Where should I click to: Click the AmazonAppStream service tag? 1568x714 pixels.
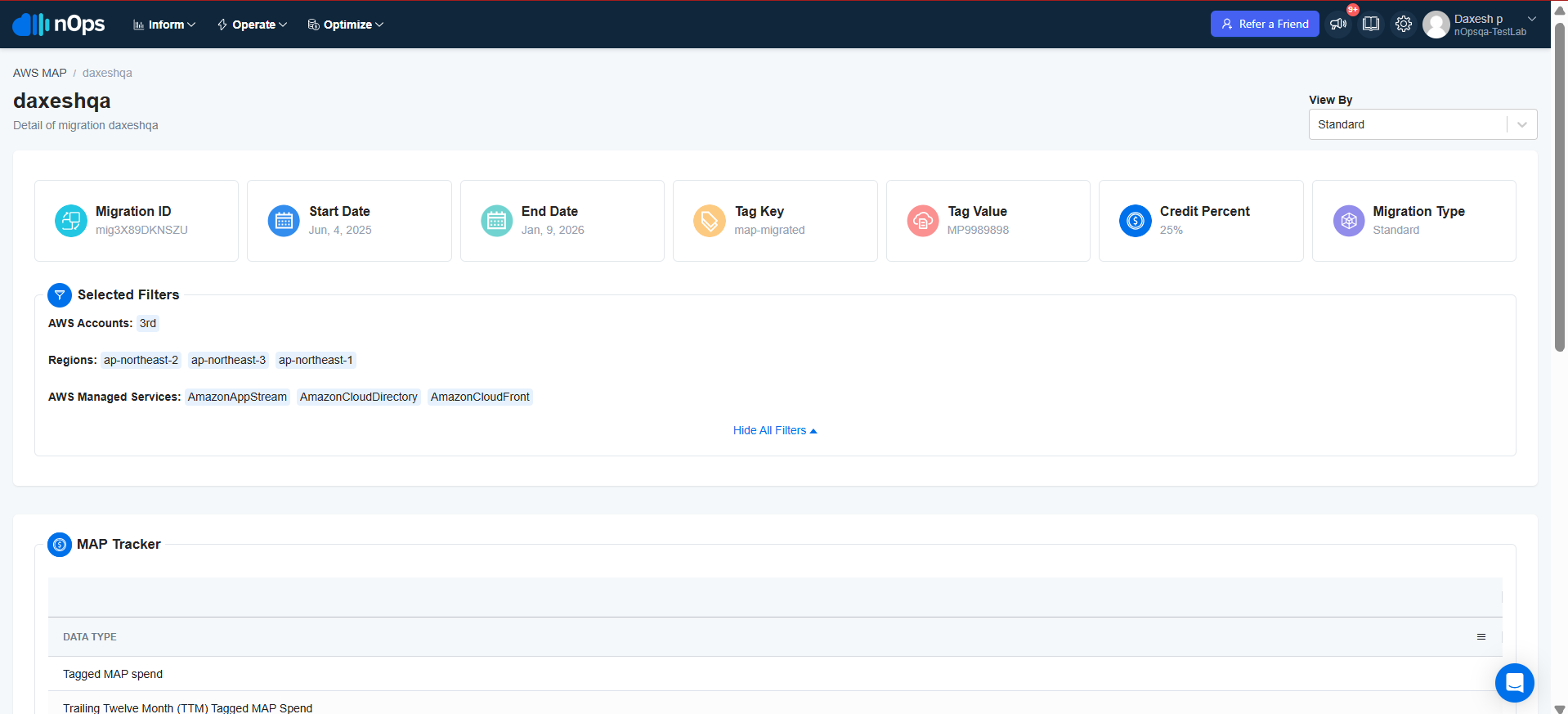pos(237,397)
